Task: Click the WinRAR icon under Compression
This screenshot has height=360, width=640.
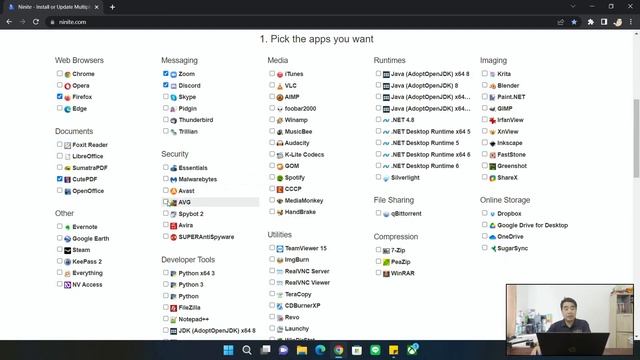Action: [386, 274]
